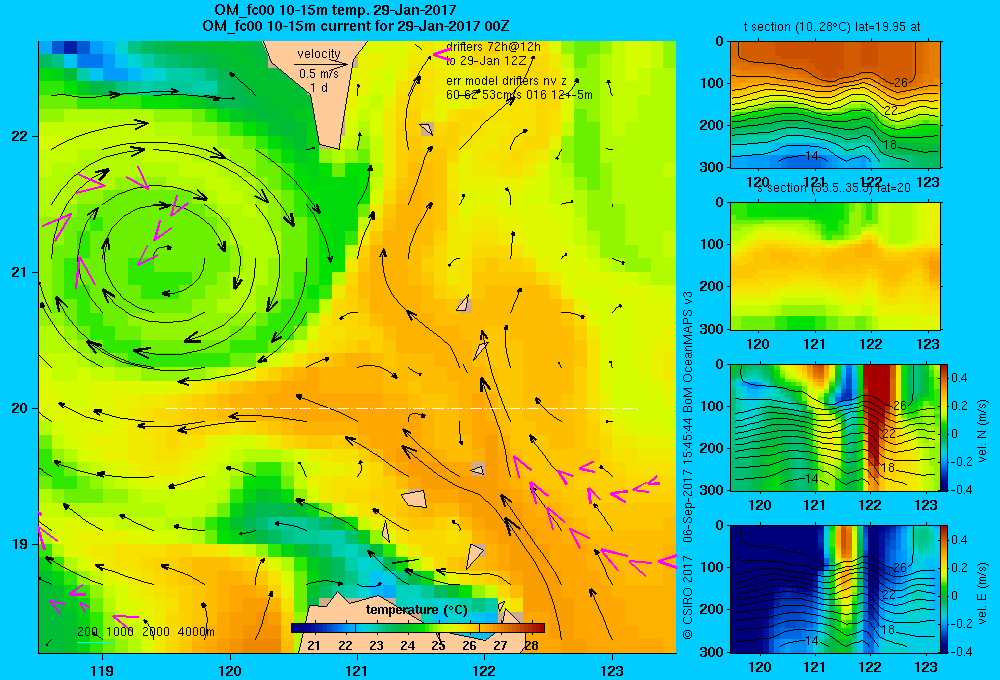
Task: Click the 'temperature (°C)' colorbar label
Action: [x=416, y=610]
